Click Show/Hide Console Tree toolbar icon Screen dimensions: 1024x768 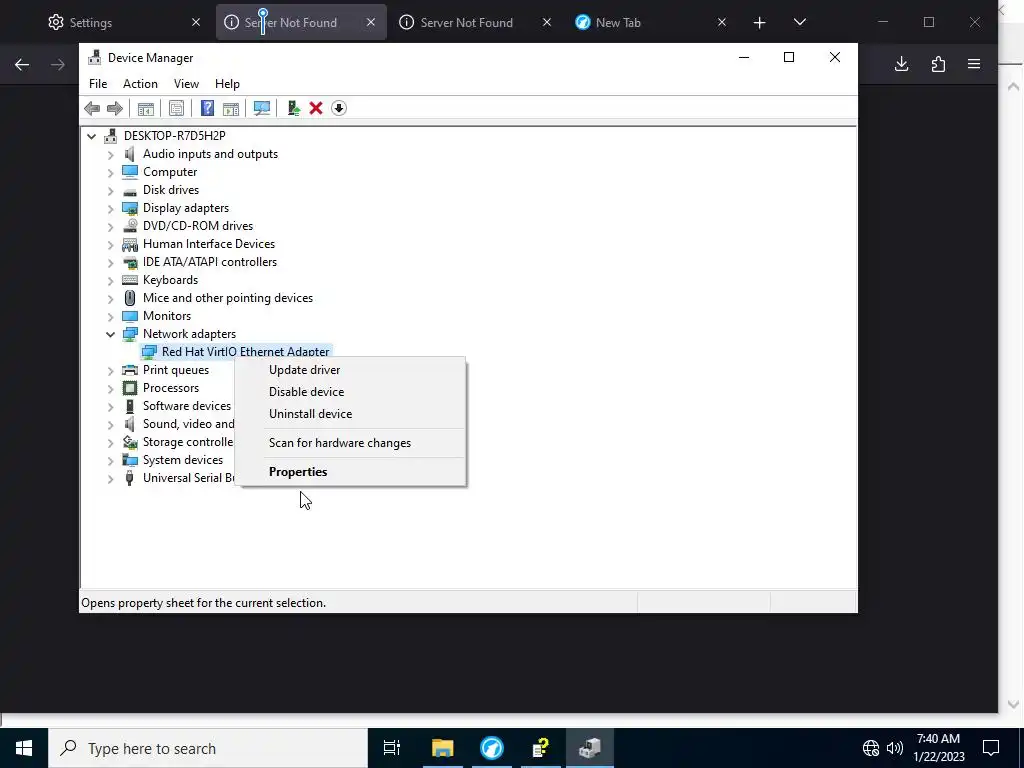click(146, 108)
